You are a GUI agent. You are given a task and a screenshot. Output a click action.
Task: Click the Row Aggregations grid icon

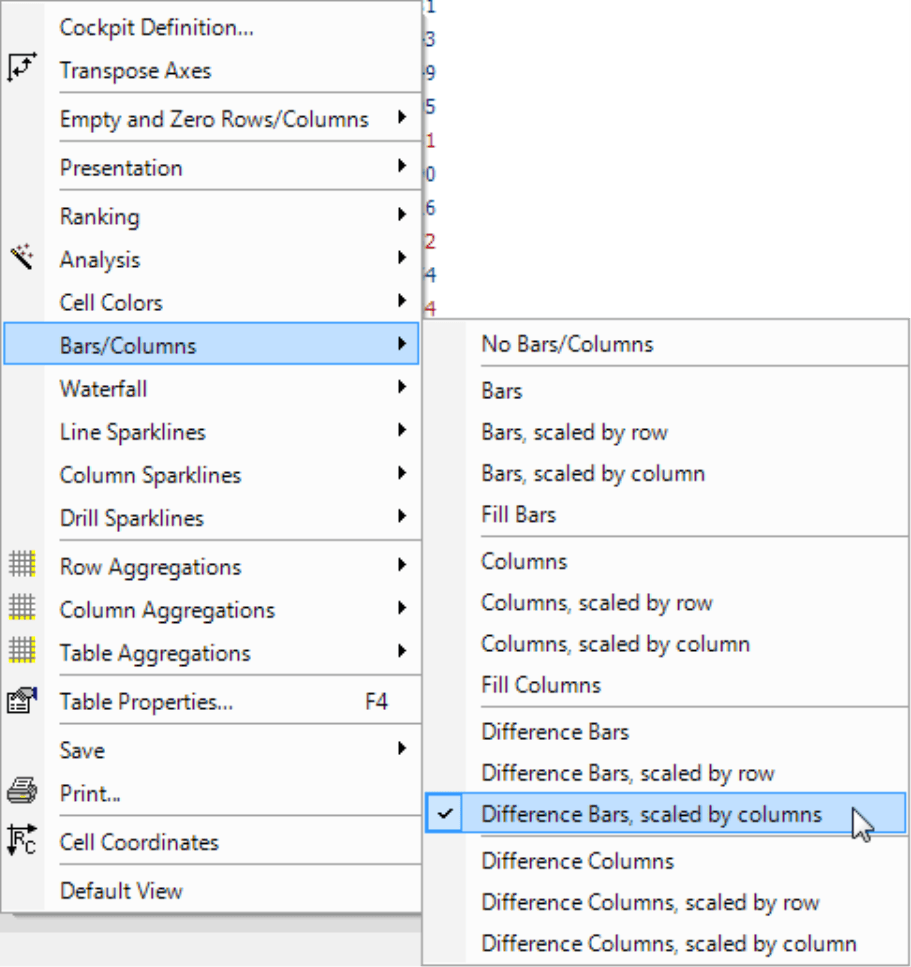tap(22, 564)
